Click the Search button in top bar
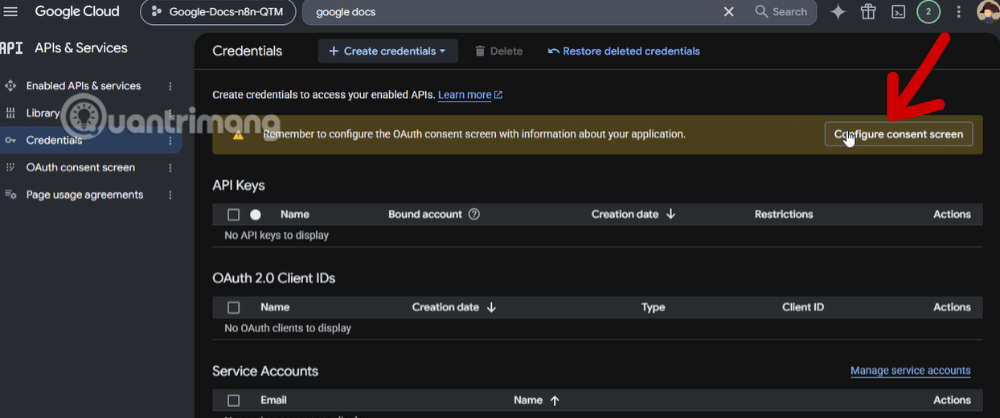 coord(781,11)
